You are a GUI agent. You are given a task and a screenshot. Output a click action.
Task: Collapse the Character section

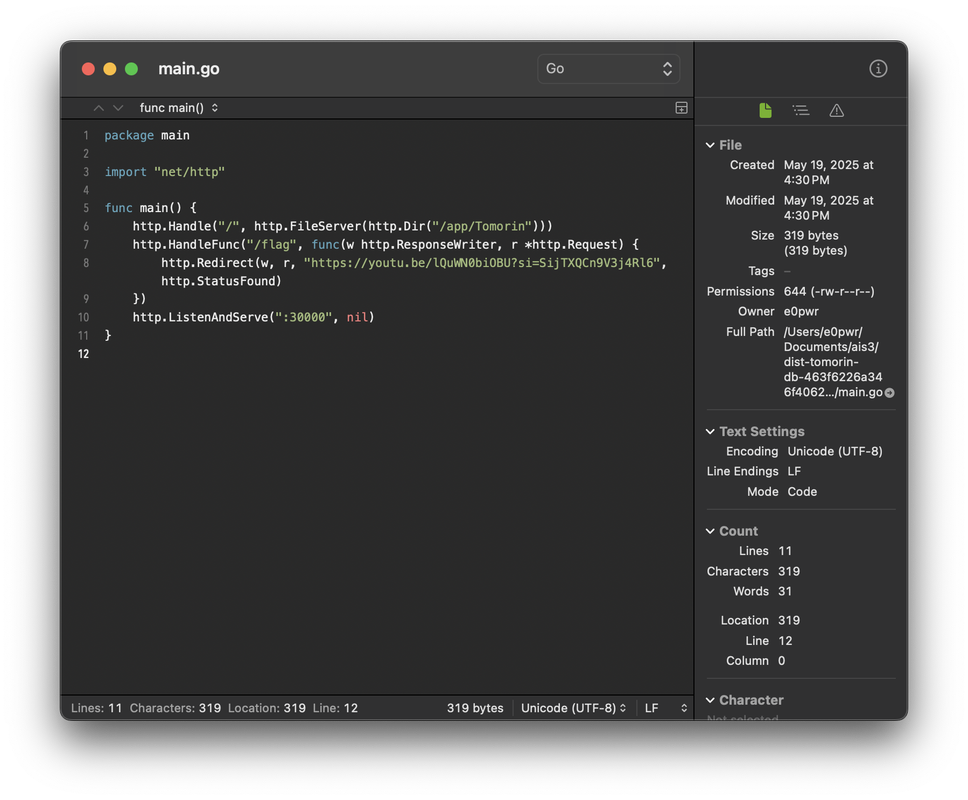(710, 700)
